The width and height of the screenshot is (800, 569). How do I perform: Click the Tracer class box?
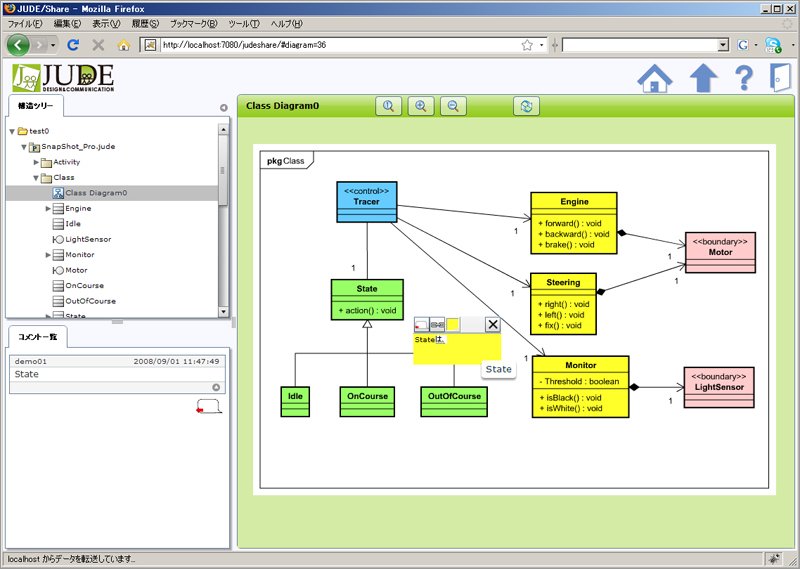pyautogui.click(x=366, y=202)
